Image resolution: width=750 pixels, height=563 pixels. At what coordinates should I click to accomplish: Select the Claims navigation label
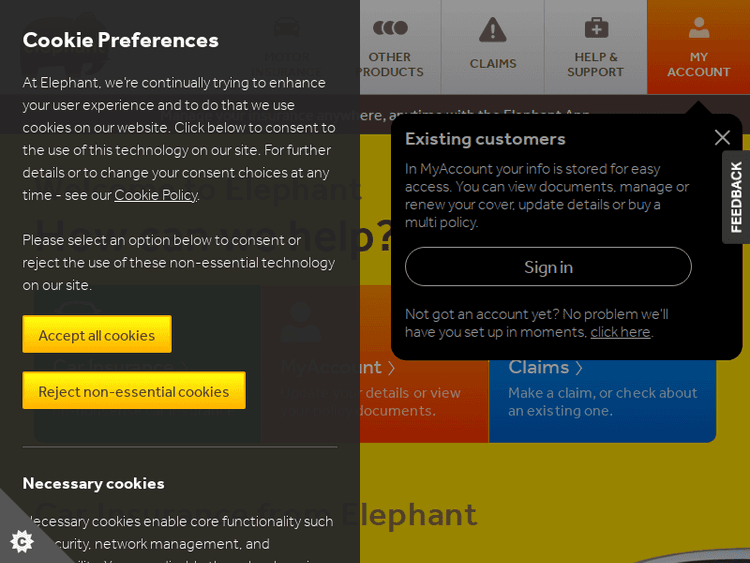click(x=493, y=64)
